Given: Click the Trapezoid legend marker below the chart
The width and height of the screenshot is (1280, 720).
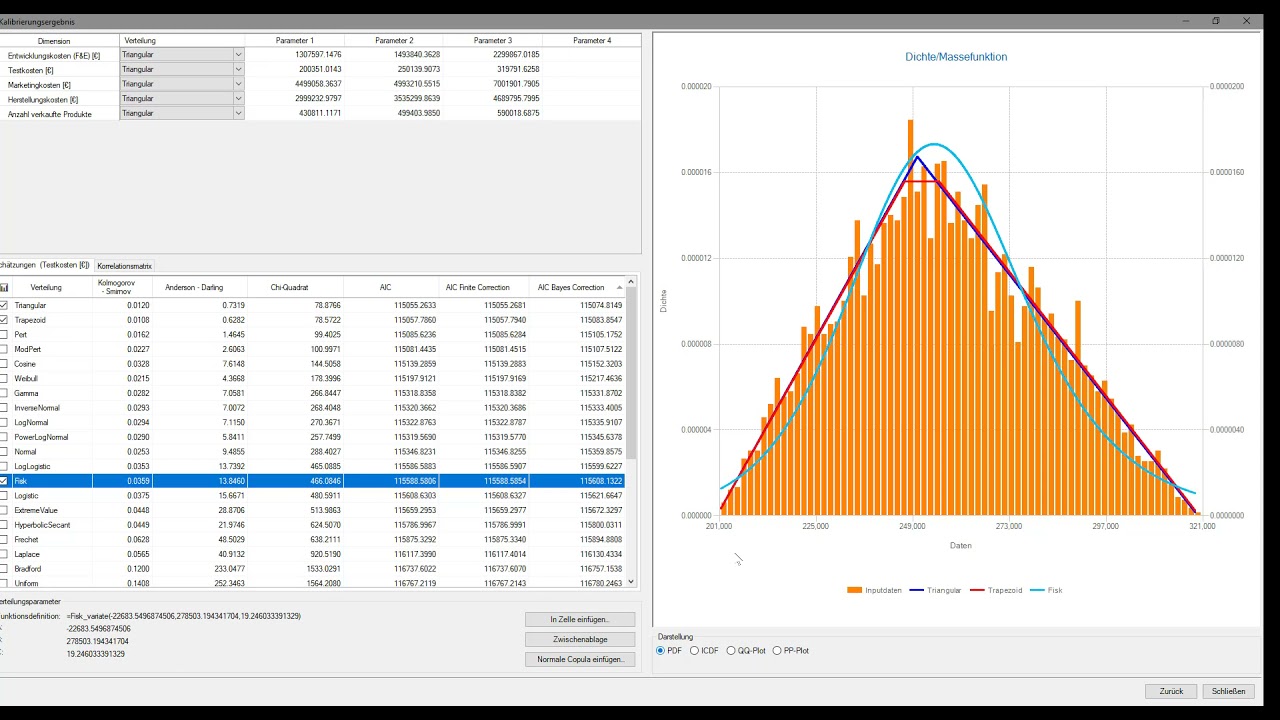Looking at the screenshot, I should tap(976, 590).
